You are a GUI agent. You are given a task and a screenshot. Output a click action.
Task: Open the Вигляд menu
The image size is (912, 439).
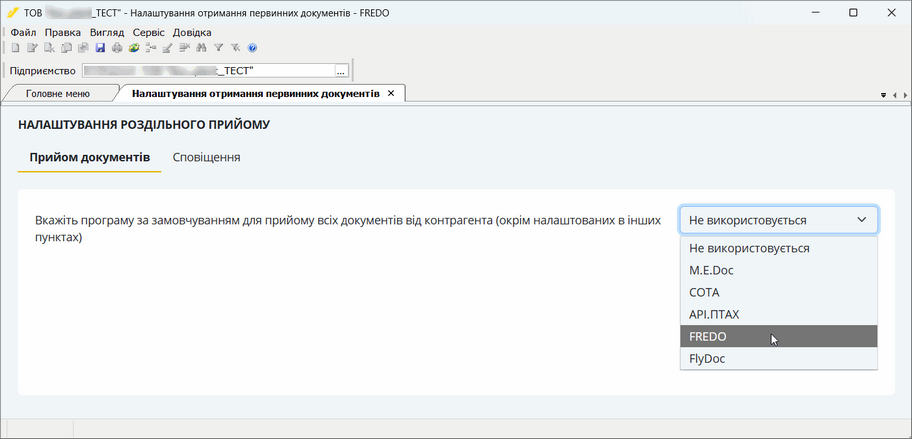click(x=107, y=33)
